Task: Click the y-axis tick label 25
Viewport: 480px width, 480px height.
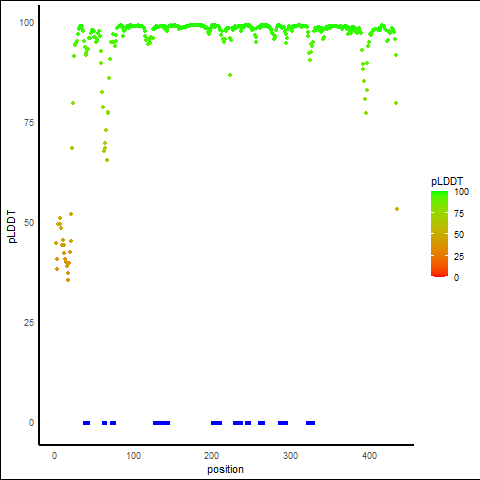Action: 29,323
